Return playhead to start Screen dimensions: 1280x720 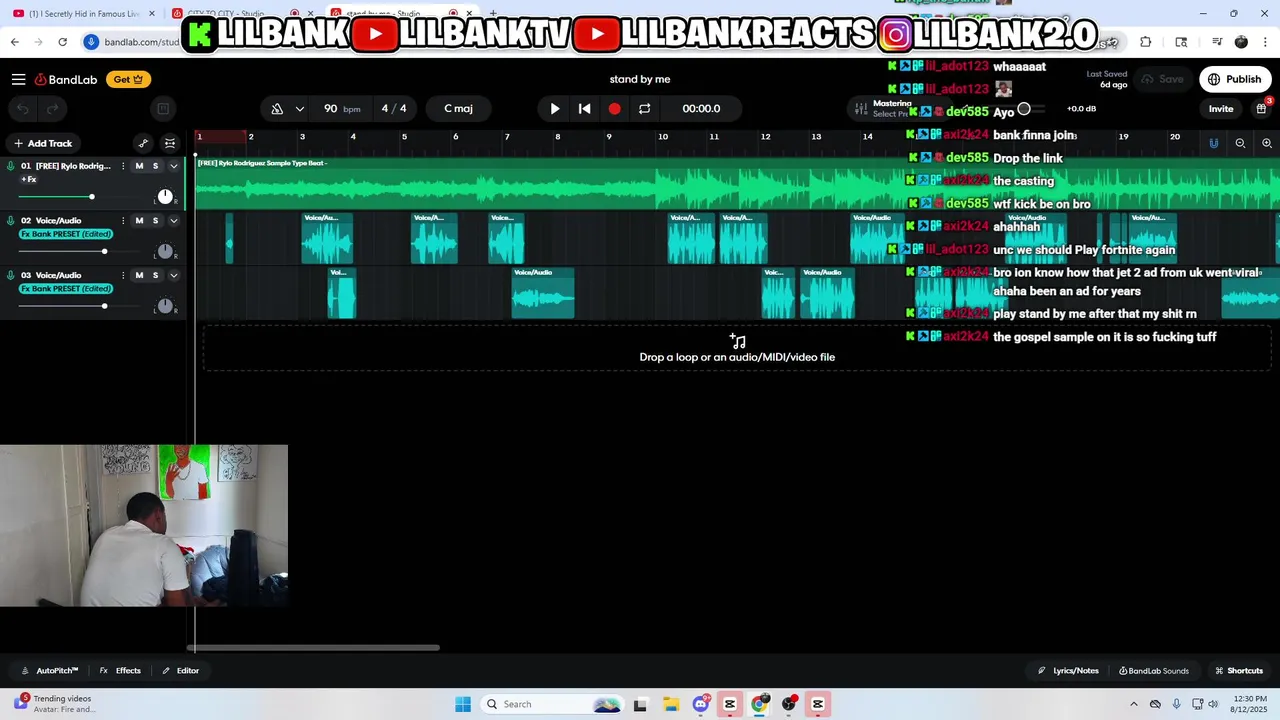pyautogui.click(x=585, y=108)
